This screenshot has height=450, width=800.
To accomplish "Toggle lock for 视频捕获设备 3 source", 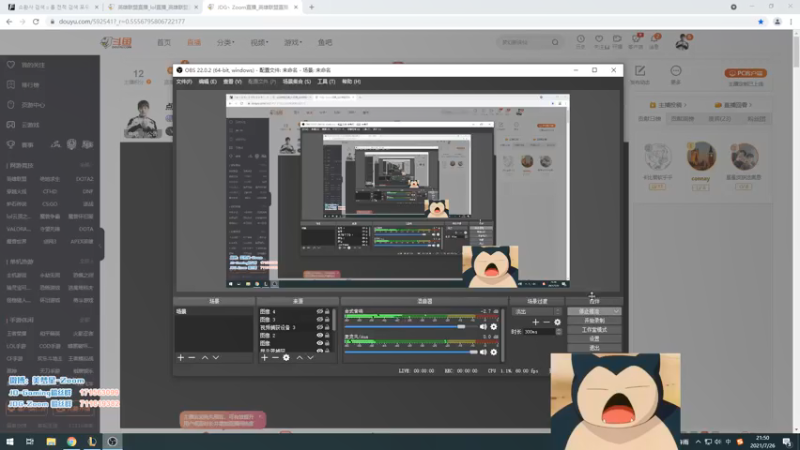I will click(328, 328).
